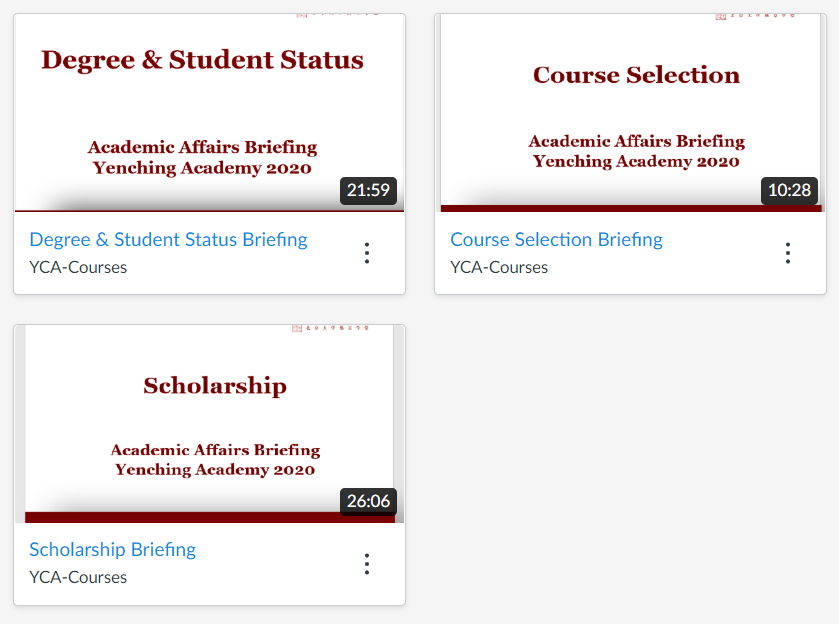This screenshot has width=839, height=624.
Task: Play the Degree & Student Status video thumbnail
Action: pyautogui.click(x=209, y=113)
